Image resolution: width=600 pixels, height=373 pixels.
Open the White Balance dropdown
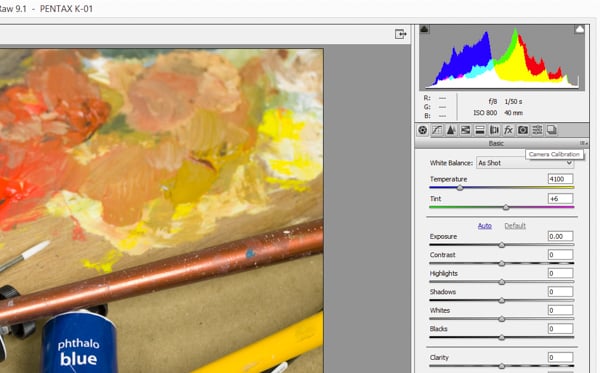pos(525,163)
